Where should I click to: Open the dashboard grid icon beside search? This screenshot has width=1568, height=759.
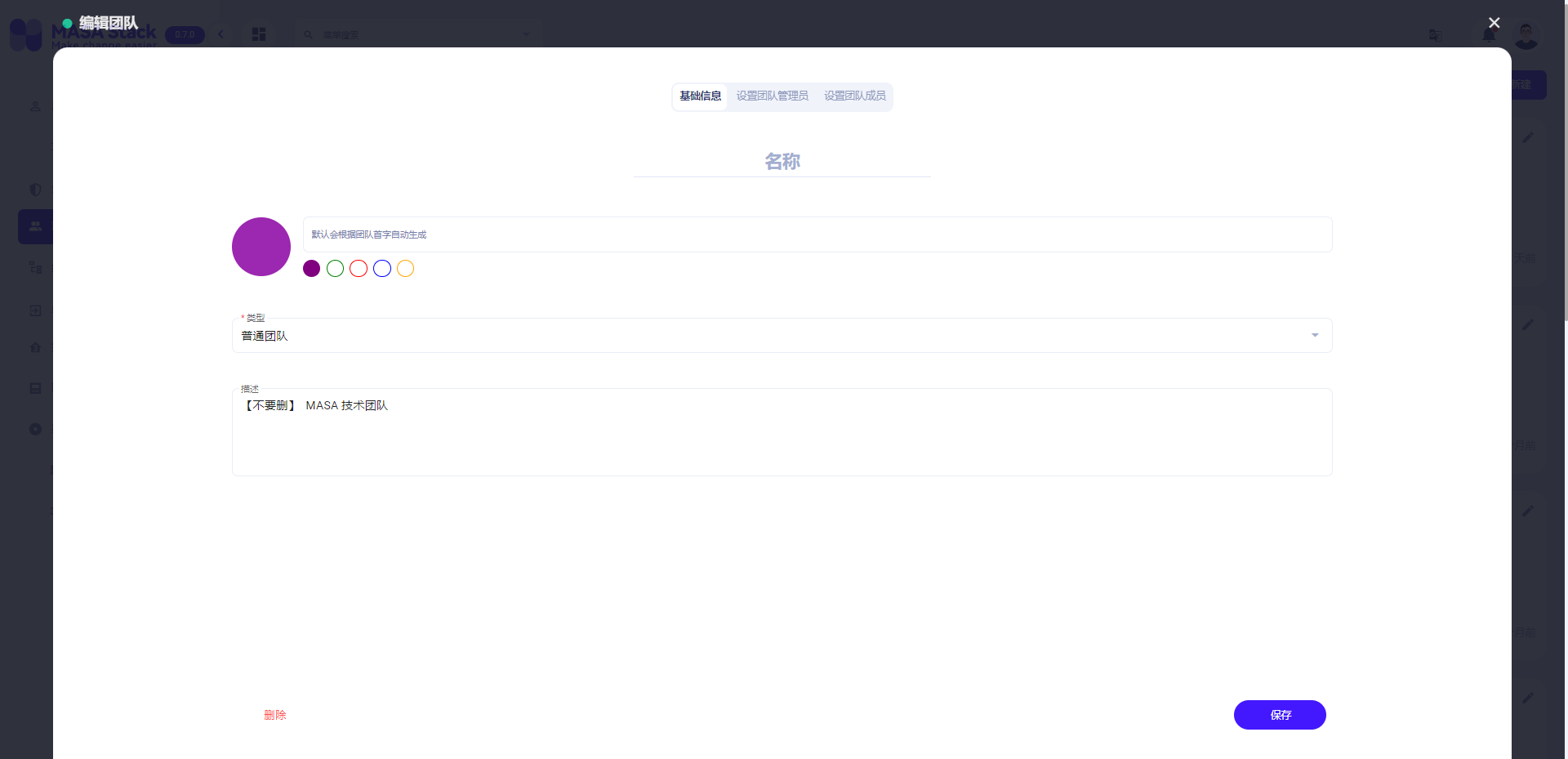click(259, 34)
